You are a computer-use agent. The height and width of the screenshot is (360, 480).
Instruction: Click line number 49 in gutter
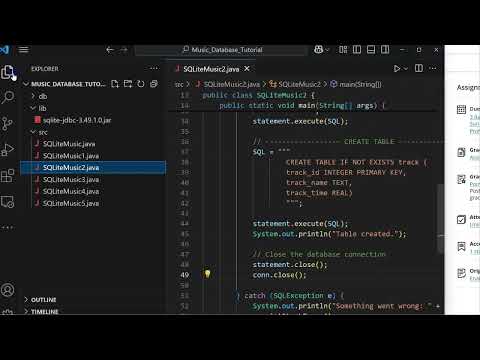pyautogui.click(x=184, y=275)
